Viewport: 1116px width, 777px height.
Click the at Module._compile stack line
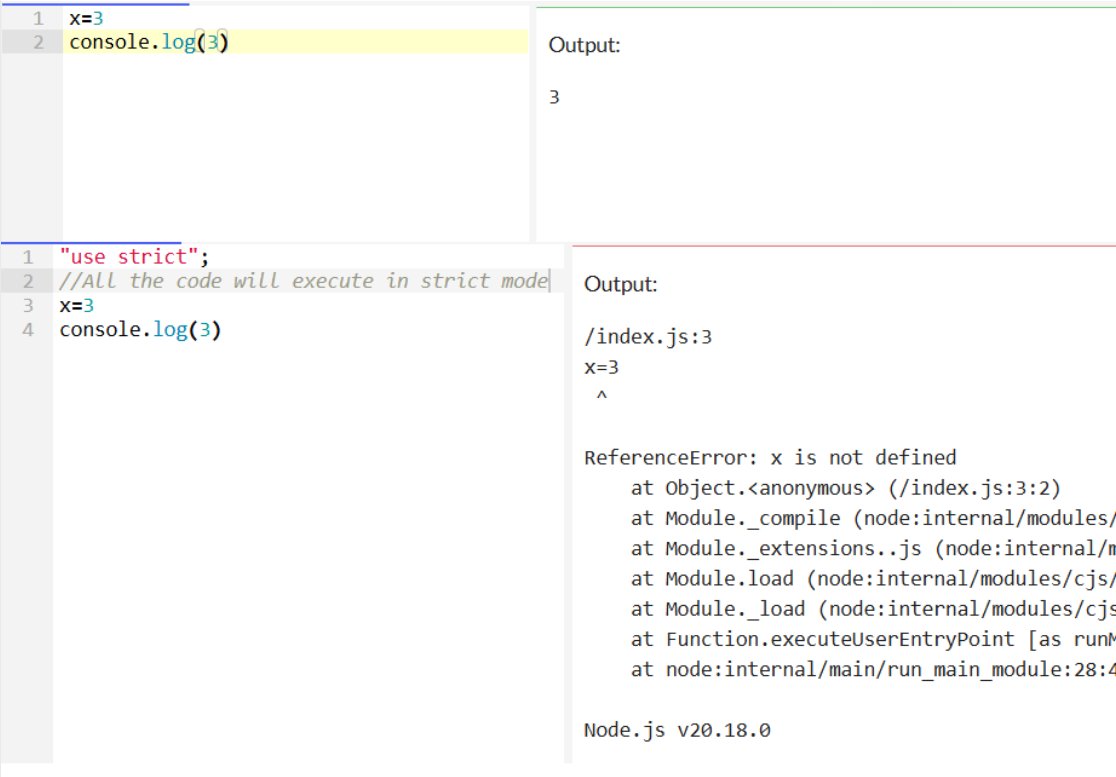[x=873, y=518]
